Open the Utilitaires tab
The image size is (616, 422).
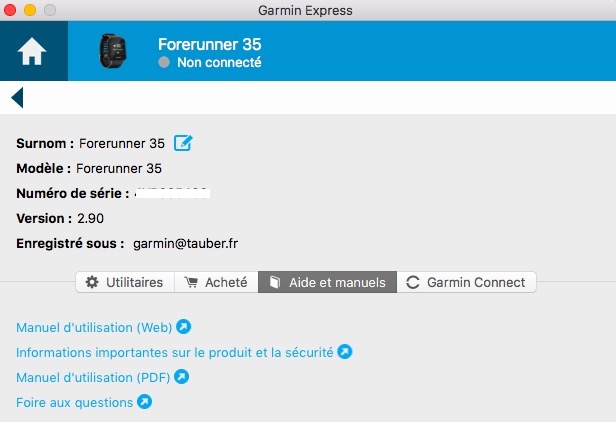pyautogui.click(x=125, y=283)
